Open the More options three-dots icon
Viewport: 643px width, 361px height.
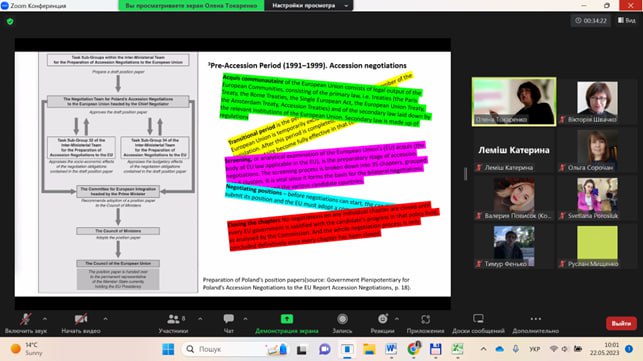536,319
